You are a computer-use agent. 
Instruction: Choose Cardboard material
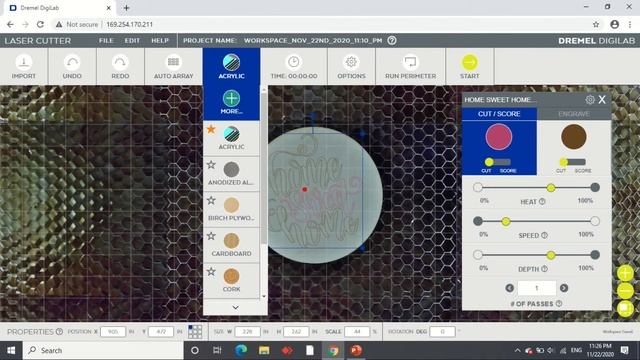pos(231,245)
